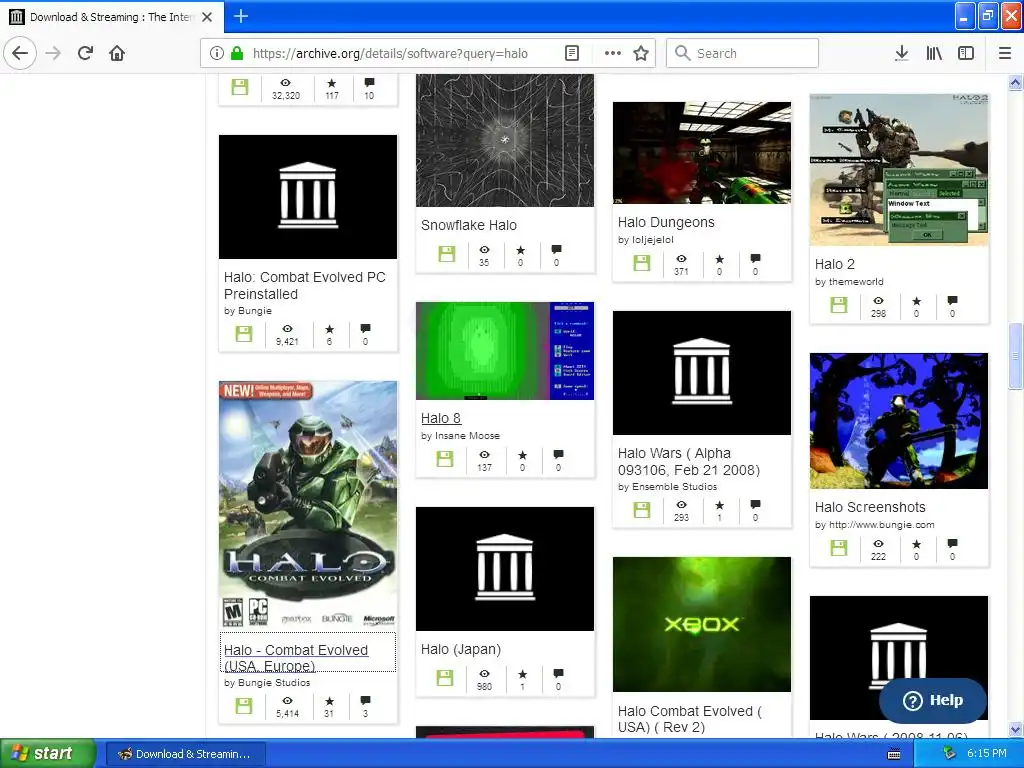Open the browser home page

pyautogui.click(x=117, y=53)
